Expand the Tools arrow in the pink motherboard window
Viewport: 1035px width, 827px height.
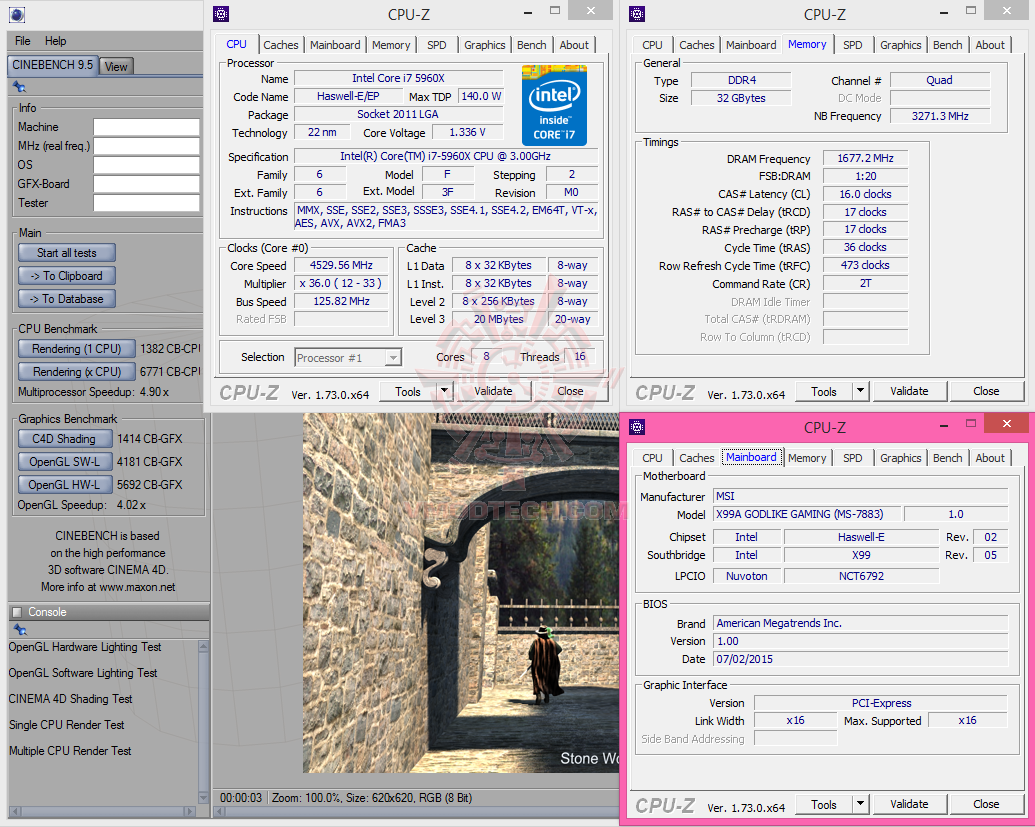coord(860,805)
